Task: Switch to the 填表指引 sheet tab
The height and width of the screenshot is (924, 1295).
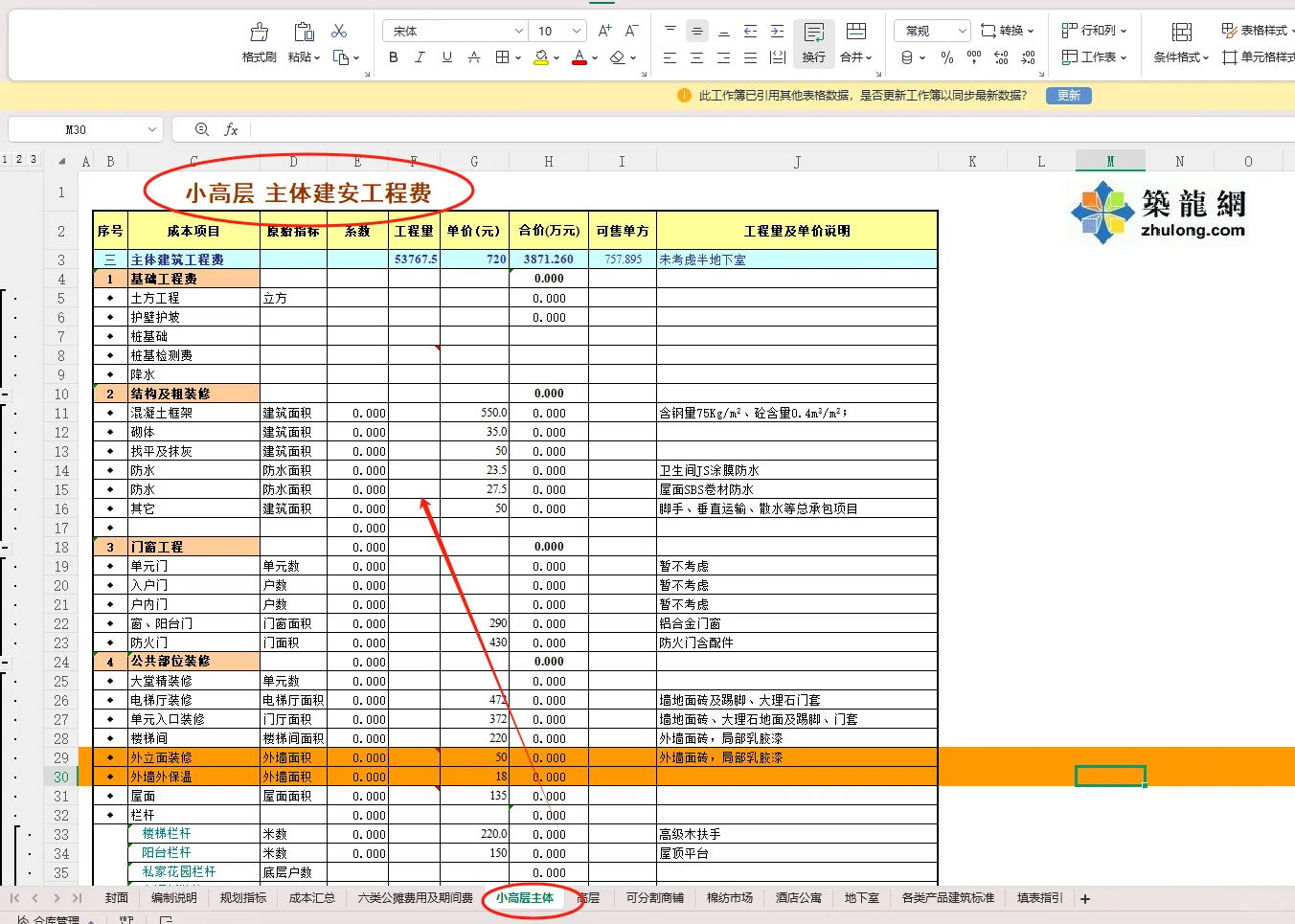Action: [x=1040, y=898]
